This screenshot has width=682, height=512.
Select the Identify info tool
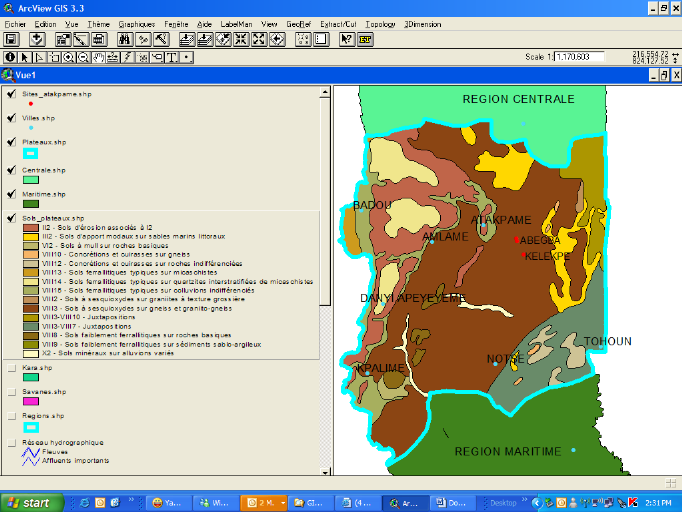[9, 57]
